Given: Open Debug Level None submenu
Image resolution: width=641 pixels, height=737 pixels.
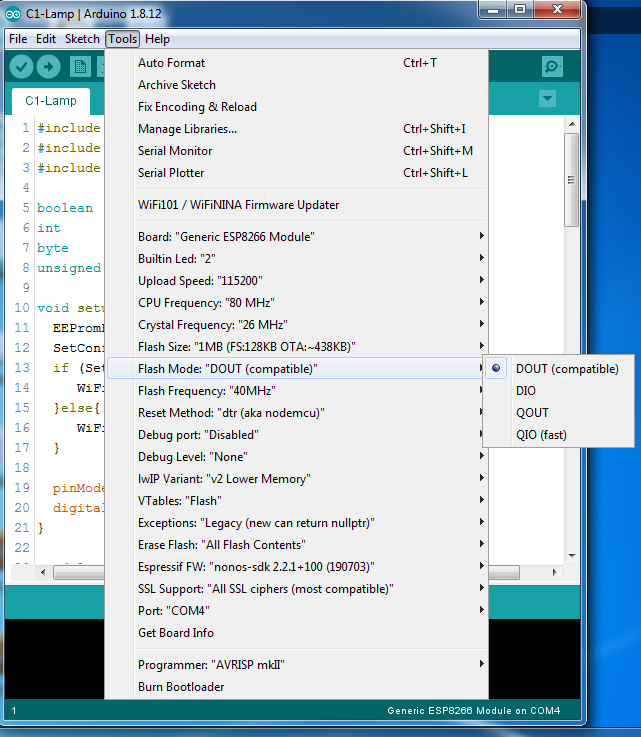Looking at the screenshot, I should [297, 457].
